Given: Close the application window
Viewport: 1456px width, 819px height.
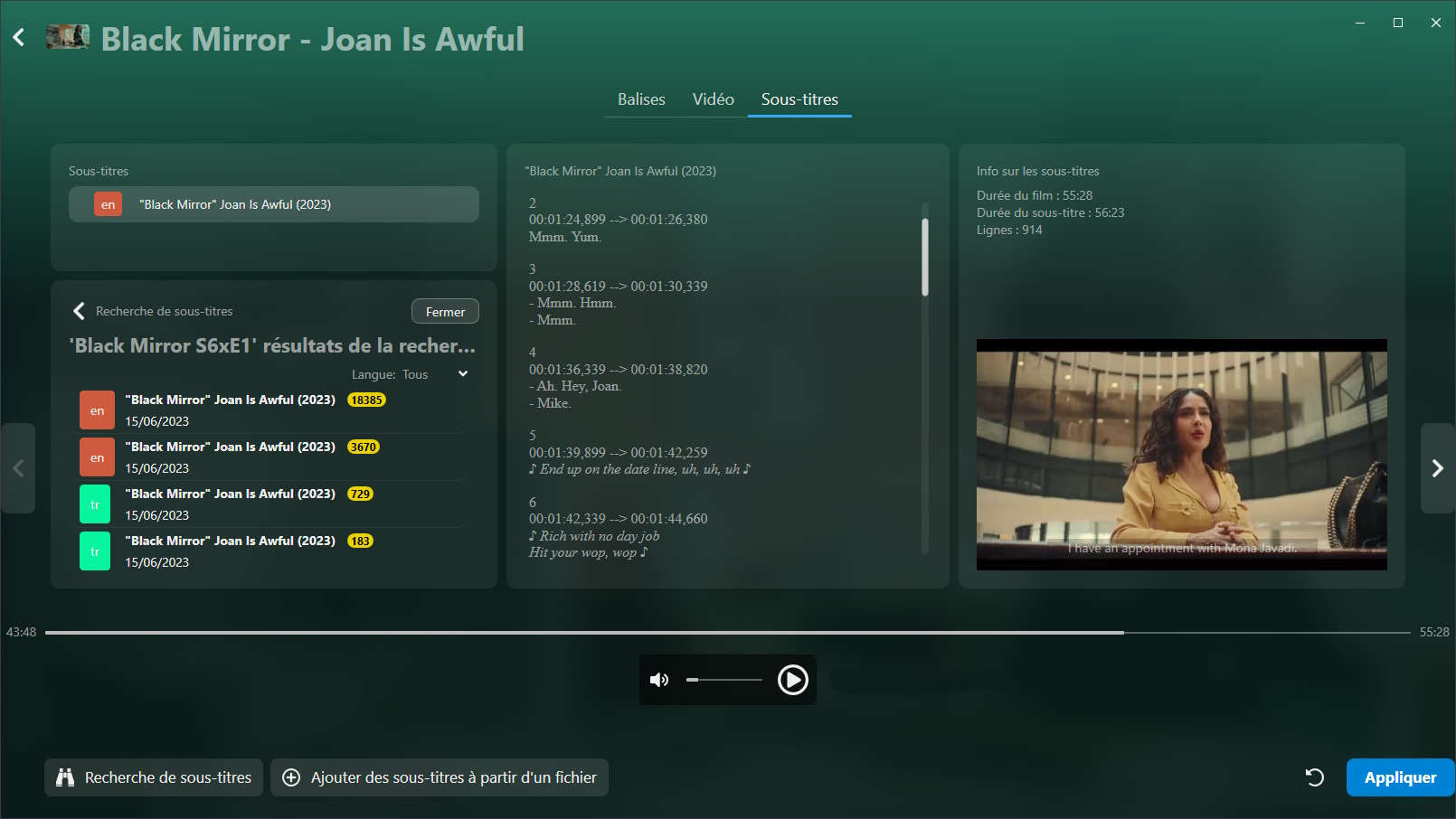Looking at the screenshot, I should pos(1436,23).
